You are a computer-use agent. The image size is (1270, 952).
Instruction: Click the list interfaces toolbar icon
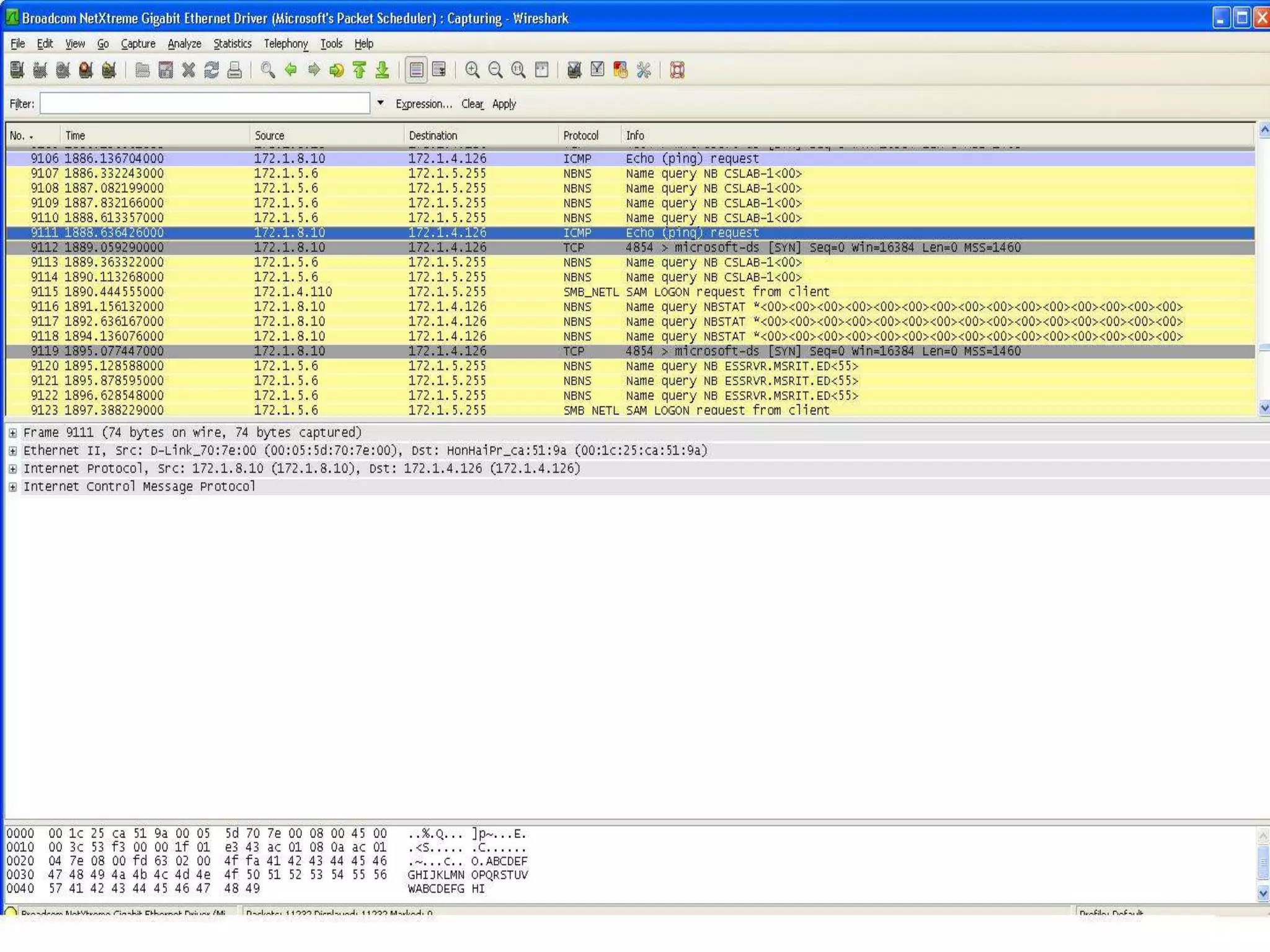click(17, 70)
